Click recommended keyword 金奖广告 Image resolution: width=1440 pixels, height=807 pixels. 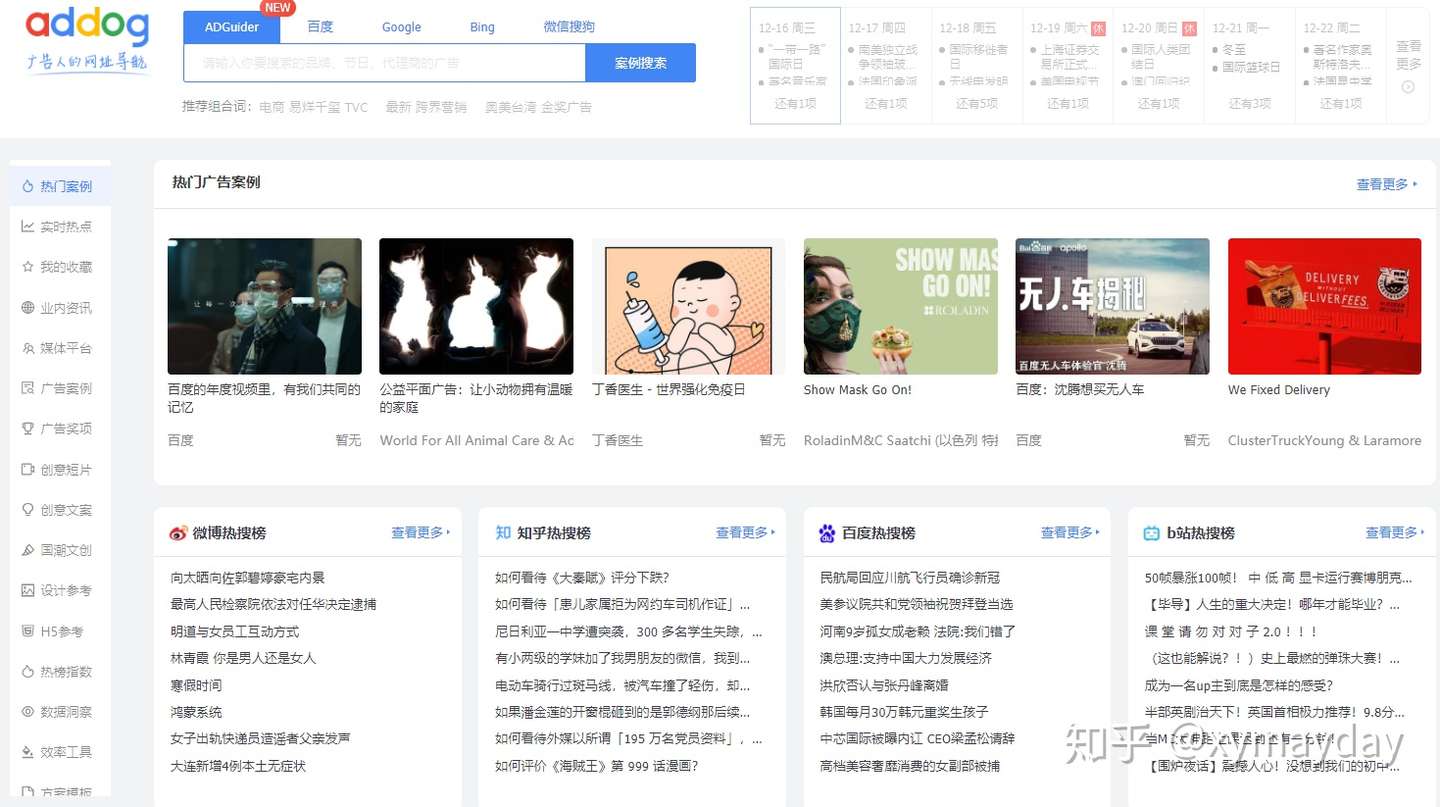[x=566, y=107]
